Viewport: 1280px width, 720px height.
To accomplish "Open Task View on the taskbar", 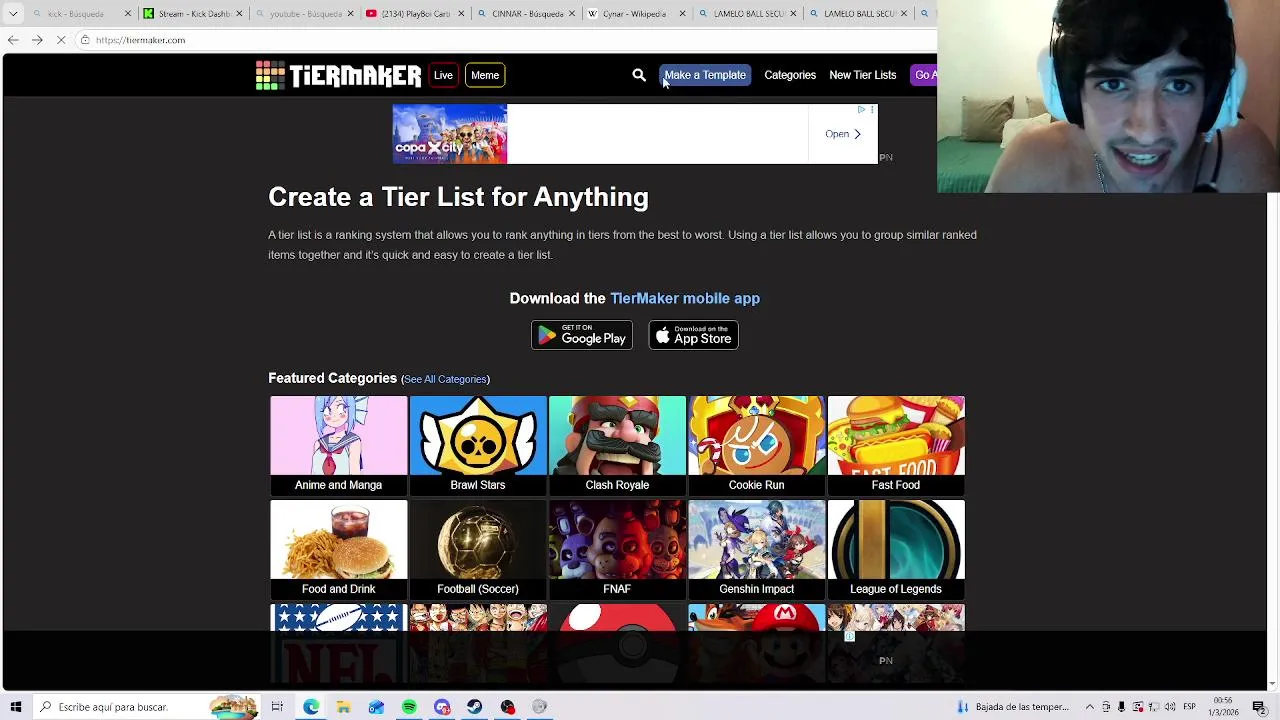I will [277, 707].
